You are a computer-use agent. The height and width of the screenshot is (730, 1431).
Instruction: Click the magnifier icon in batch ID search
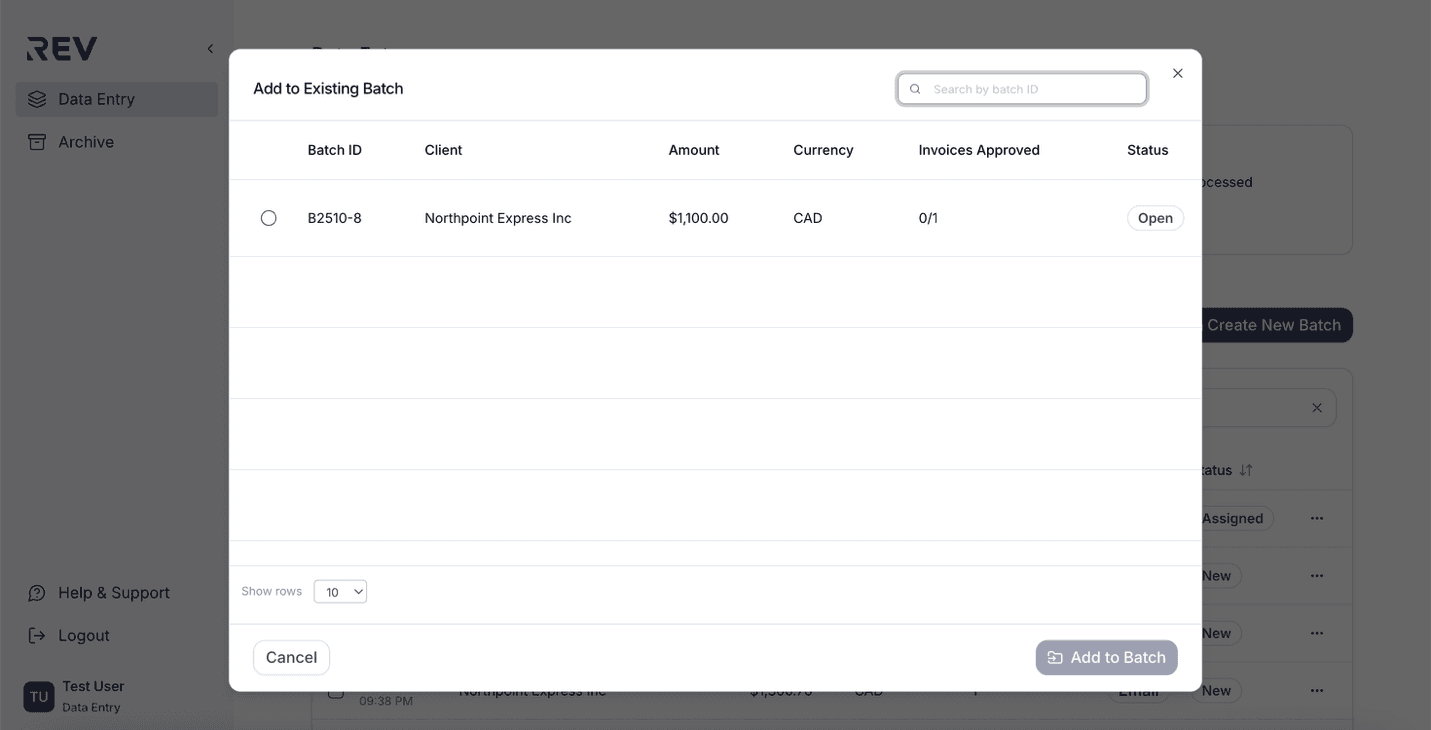point(914,88)
